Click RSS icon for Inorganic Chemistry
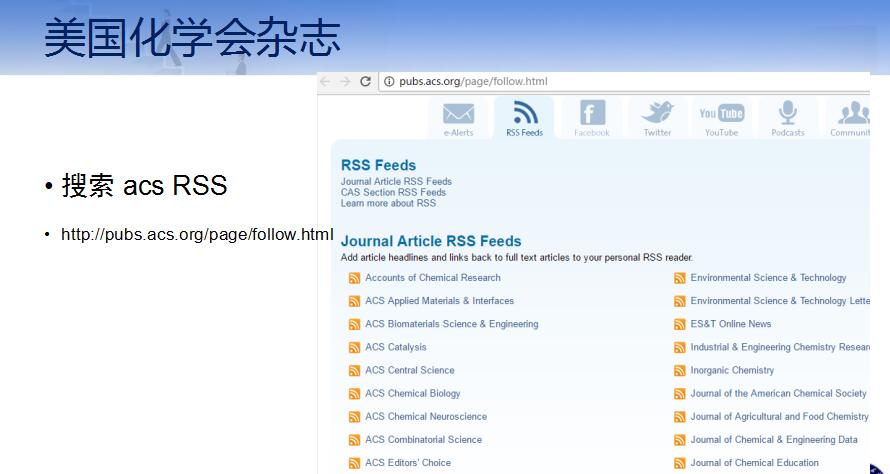The width and height of the screenshot is (890, 474). click(679, 371)
